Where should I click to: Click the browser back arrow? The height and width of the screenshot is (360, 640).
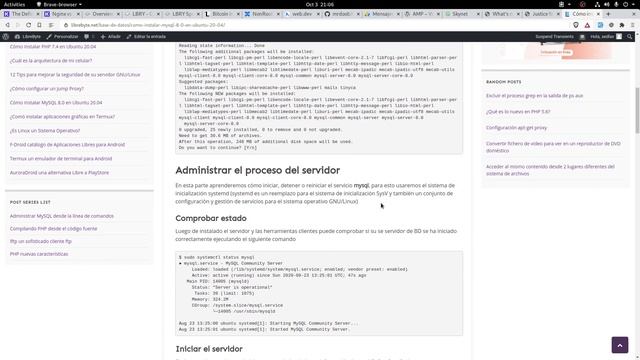7,25
